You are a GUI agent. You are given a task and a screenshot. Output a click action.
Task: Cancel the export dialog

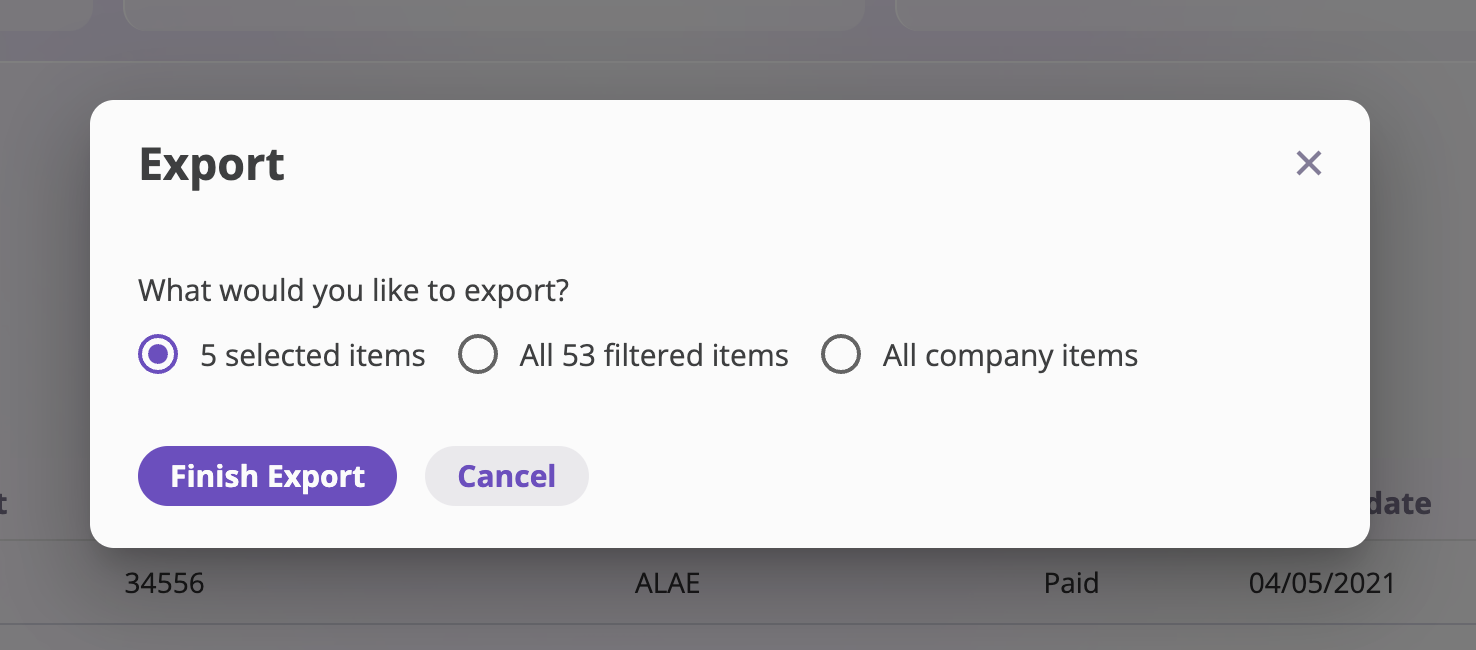507,476
